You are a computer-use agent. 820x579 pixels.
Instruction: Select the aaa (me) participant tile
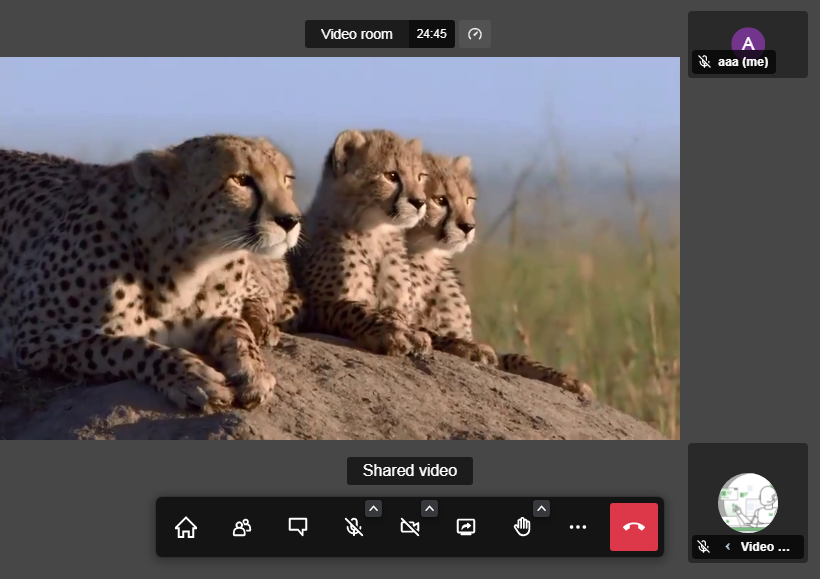pyautogui.click(x=748, y=44)
